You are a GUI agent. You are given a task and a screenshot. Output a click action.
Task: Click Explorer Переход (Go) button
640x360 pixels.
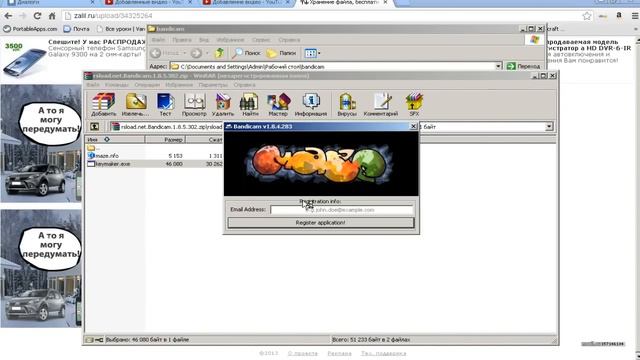(x=523, y=66)
